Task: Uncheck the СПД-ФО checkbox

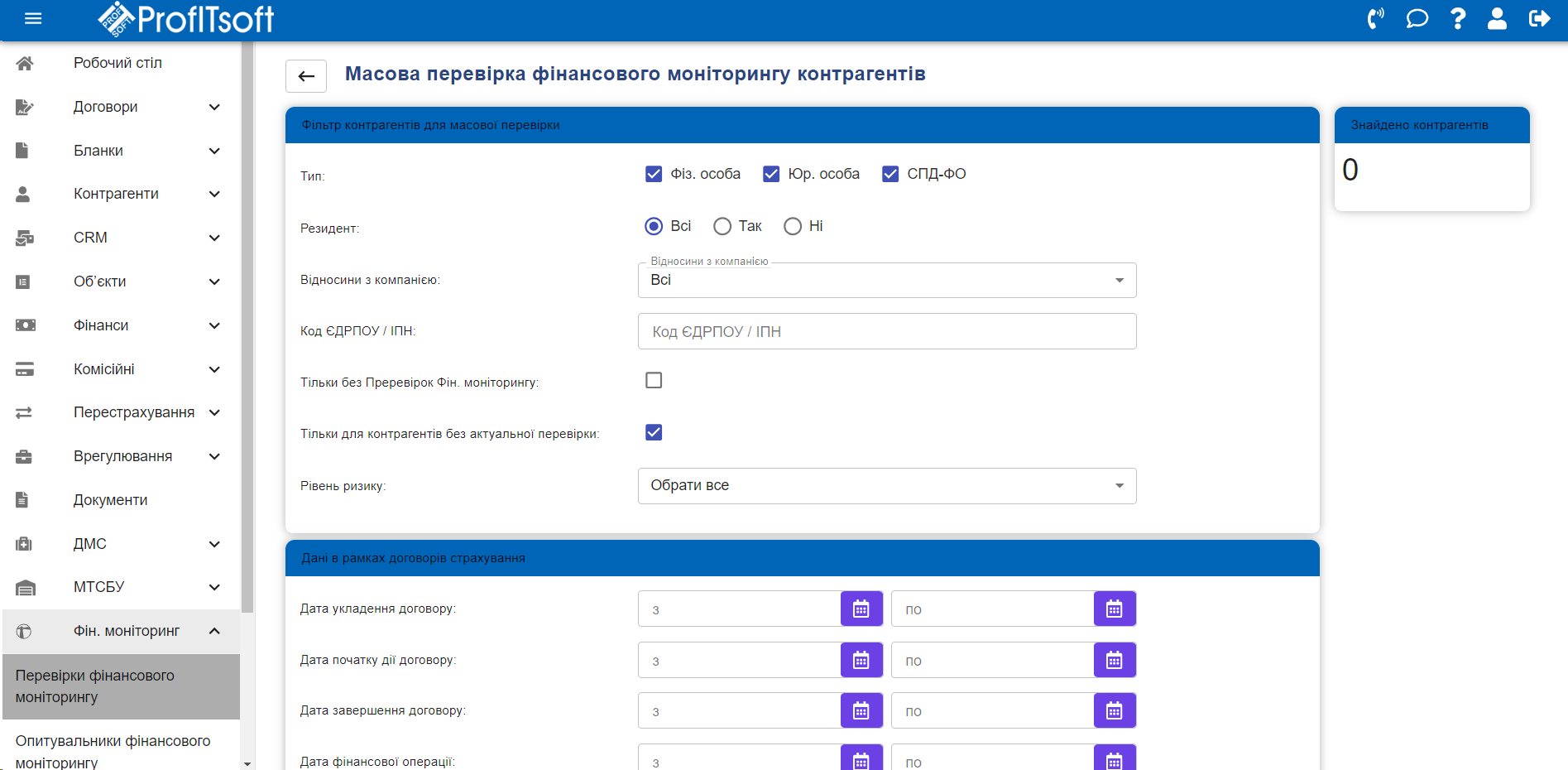Action: 890,174
